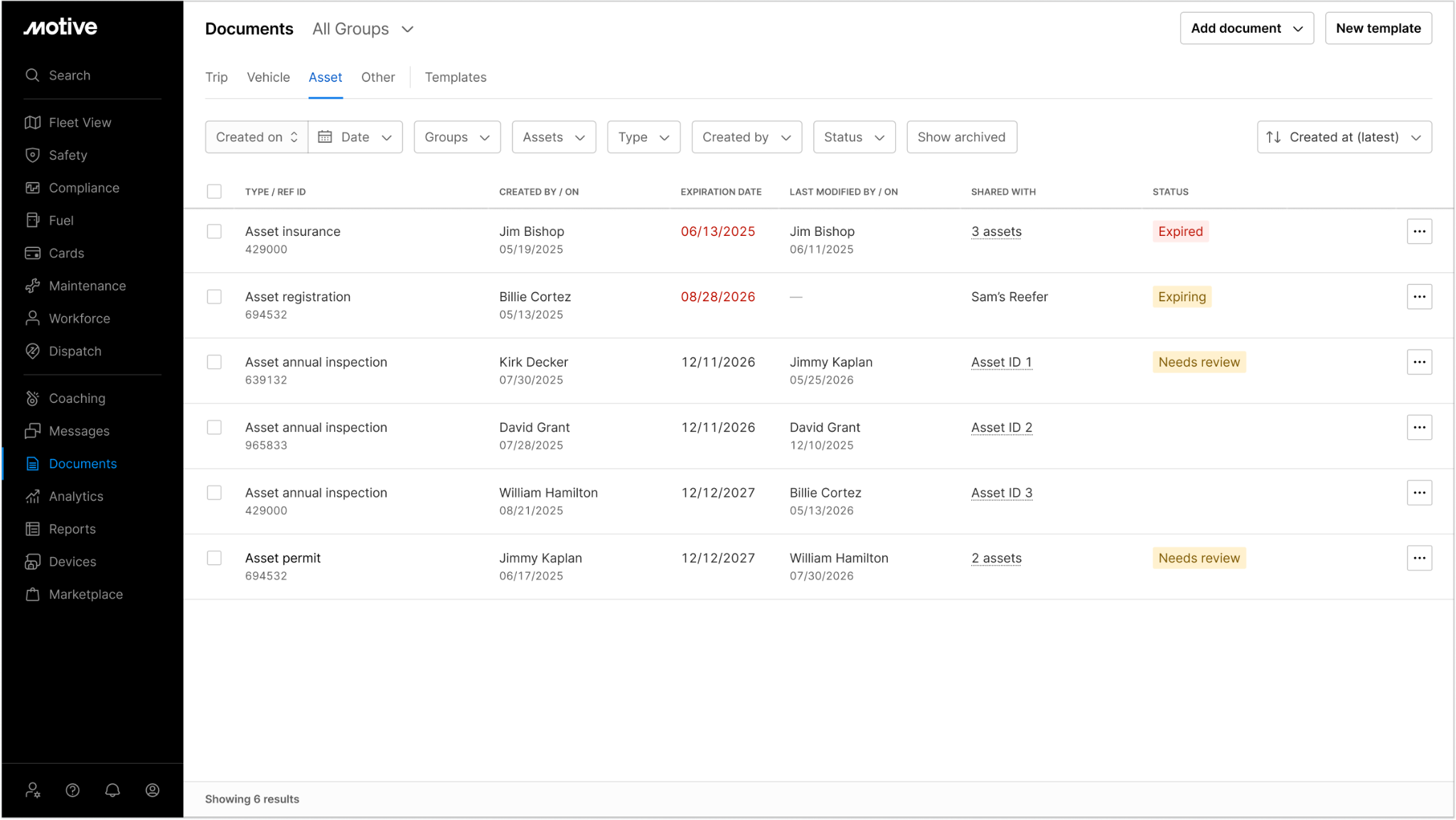Click the Messages chat icon
Screen dimensions: 1456x820
33,431
